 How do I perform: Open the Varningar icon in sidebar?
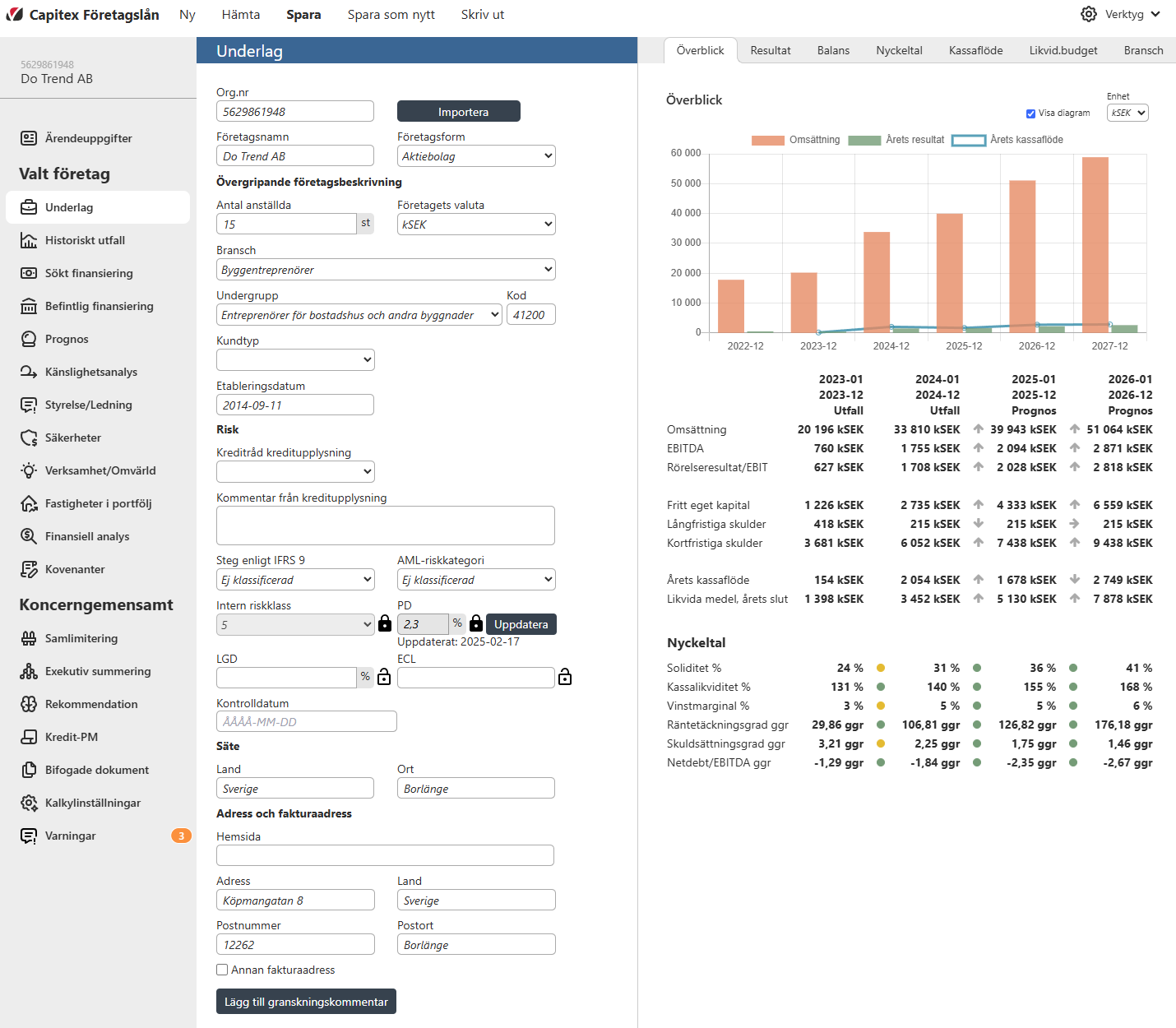(x=29, y=836)
